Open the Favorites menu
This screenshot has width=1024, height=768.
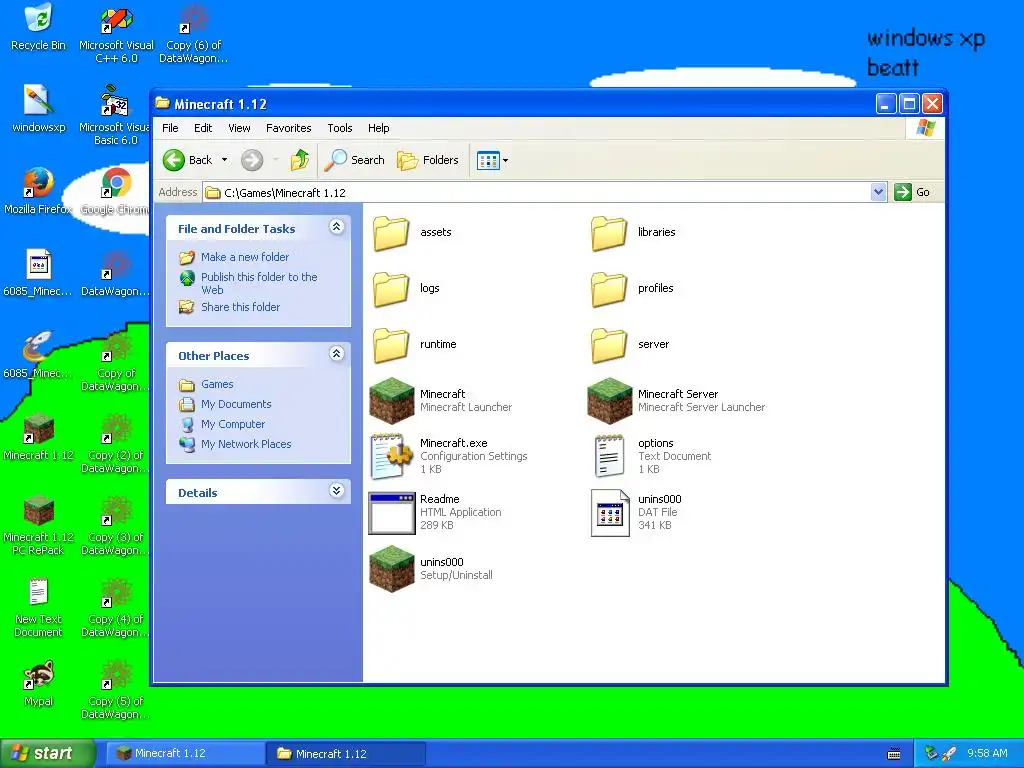tap(289, 128)
